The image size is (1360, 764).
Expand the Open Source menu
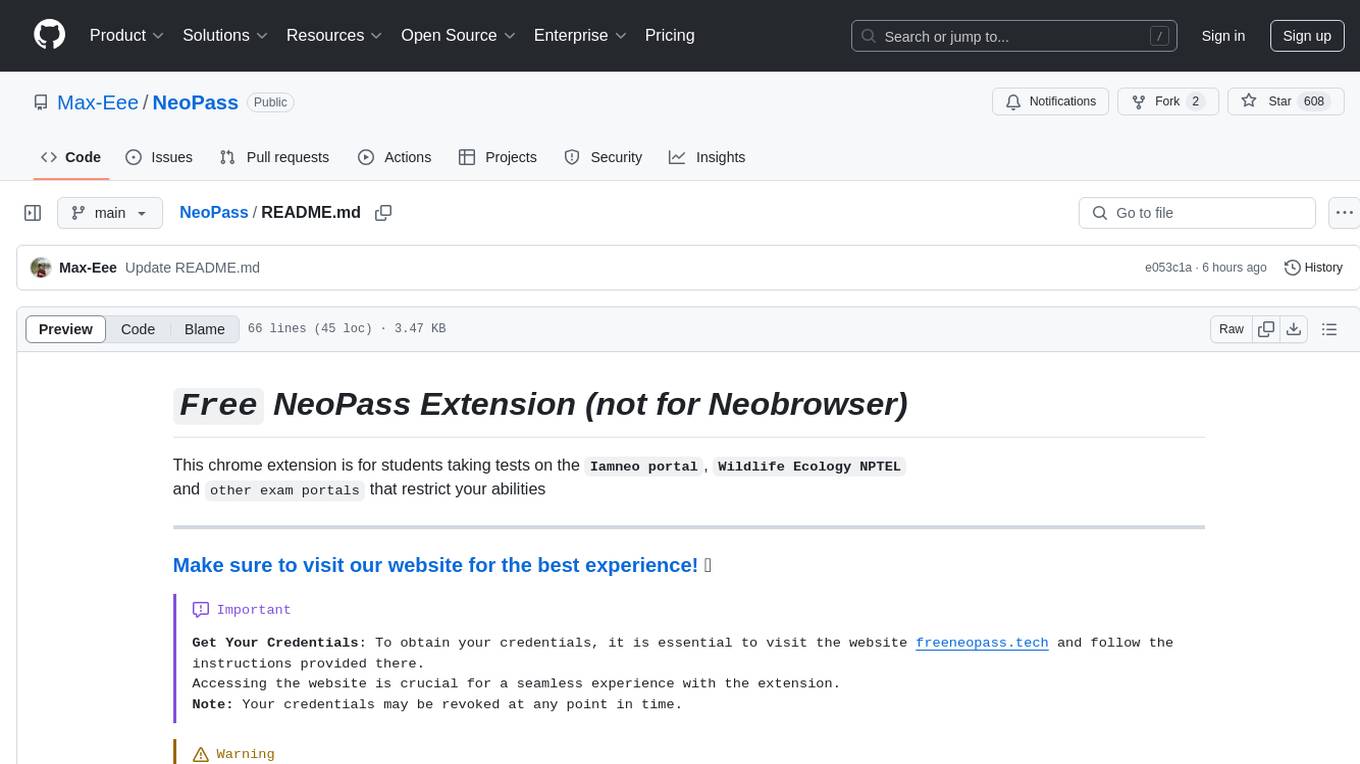[458, 35]
